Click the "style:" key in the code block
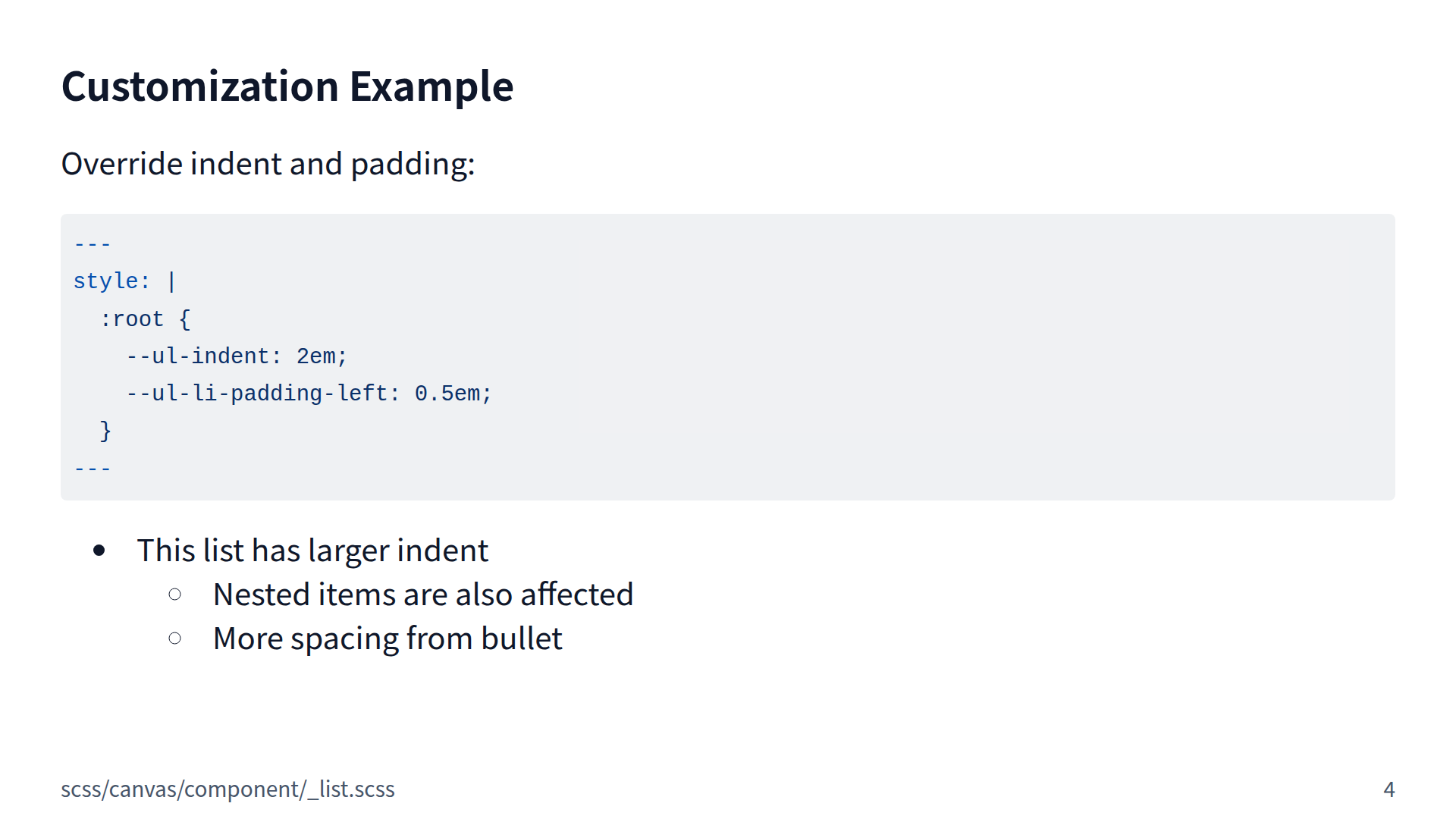Image resolution: width=1456 pixels, height=819 pixels. (x=111, y=281)
